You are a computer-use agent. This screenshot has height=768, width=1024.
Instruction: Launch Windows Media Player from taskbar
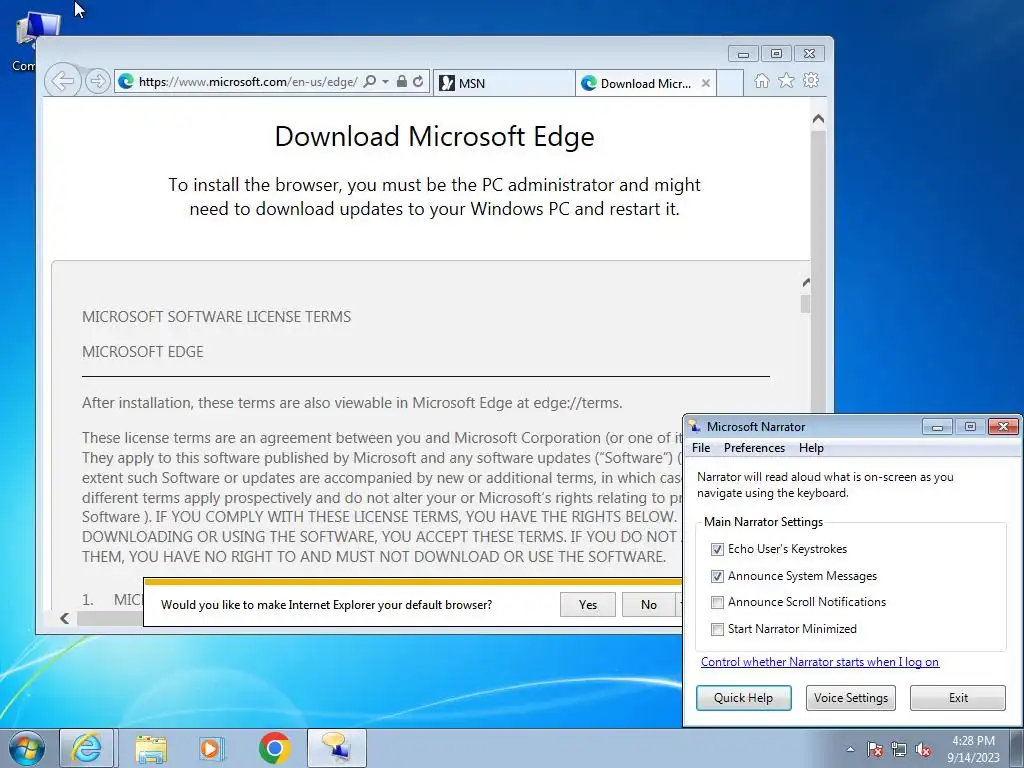[212, 748]
